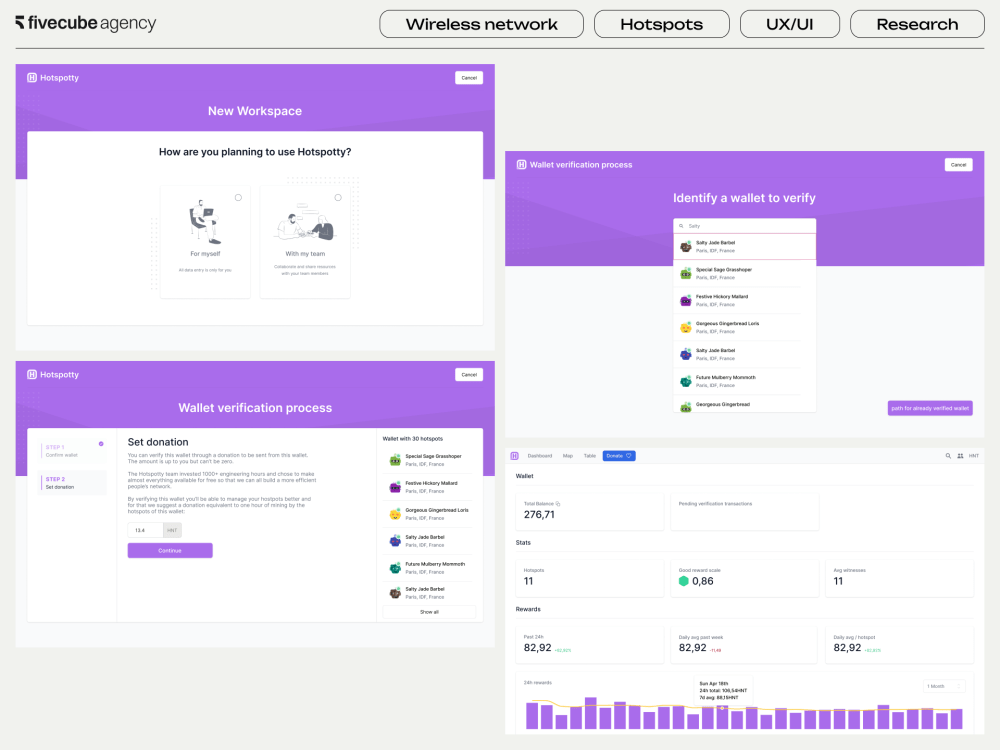Click the HNT label in dashboard header
This screenshot has width=1000, height=750.
974,456
